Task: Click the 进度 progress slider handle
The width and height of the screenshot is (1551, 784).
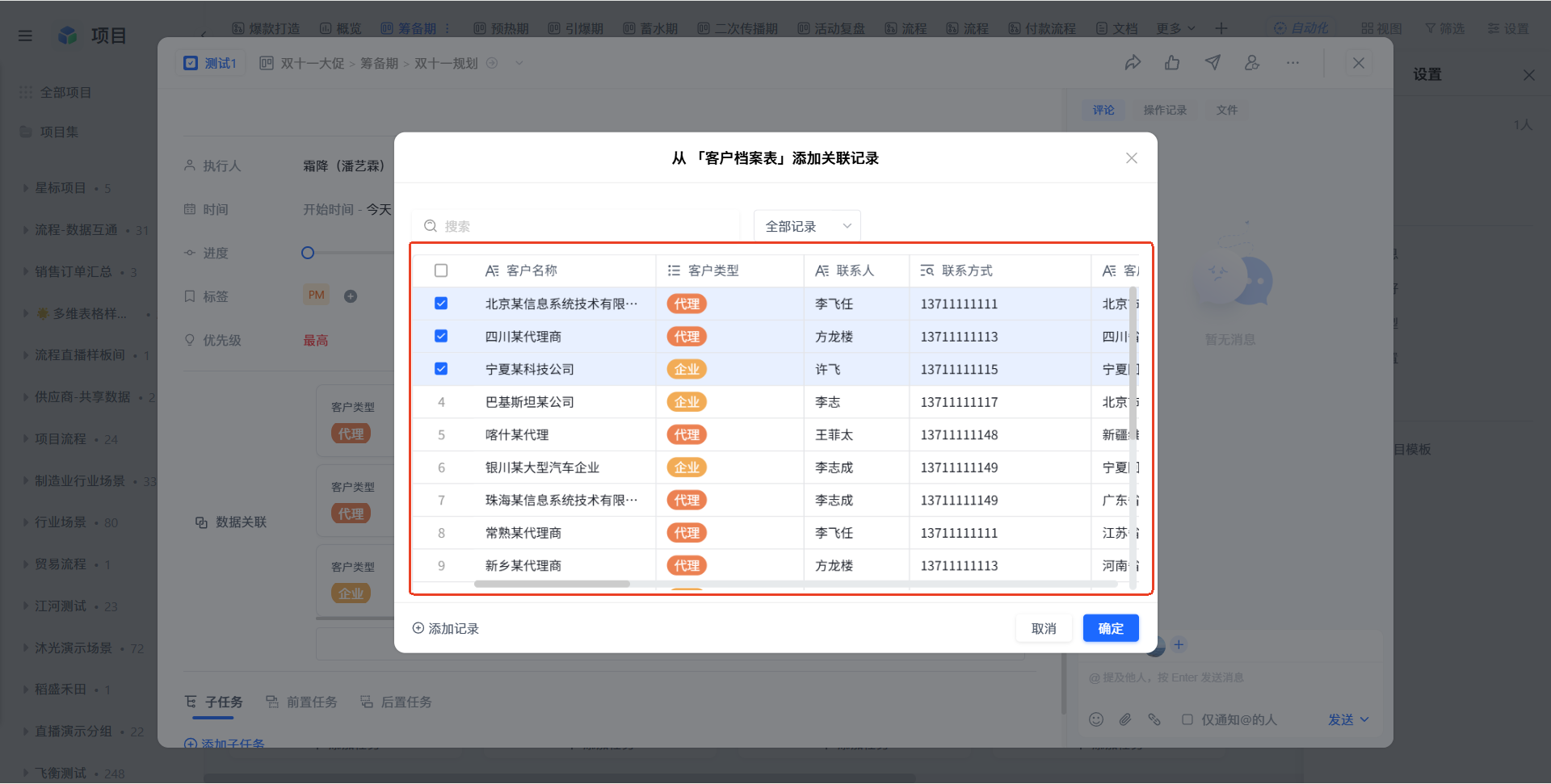Action: coord(308,253)
